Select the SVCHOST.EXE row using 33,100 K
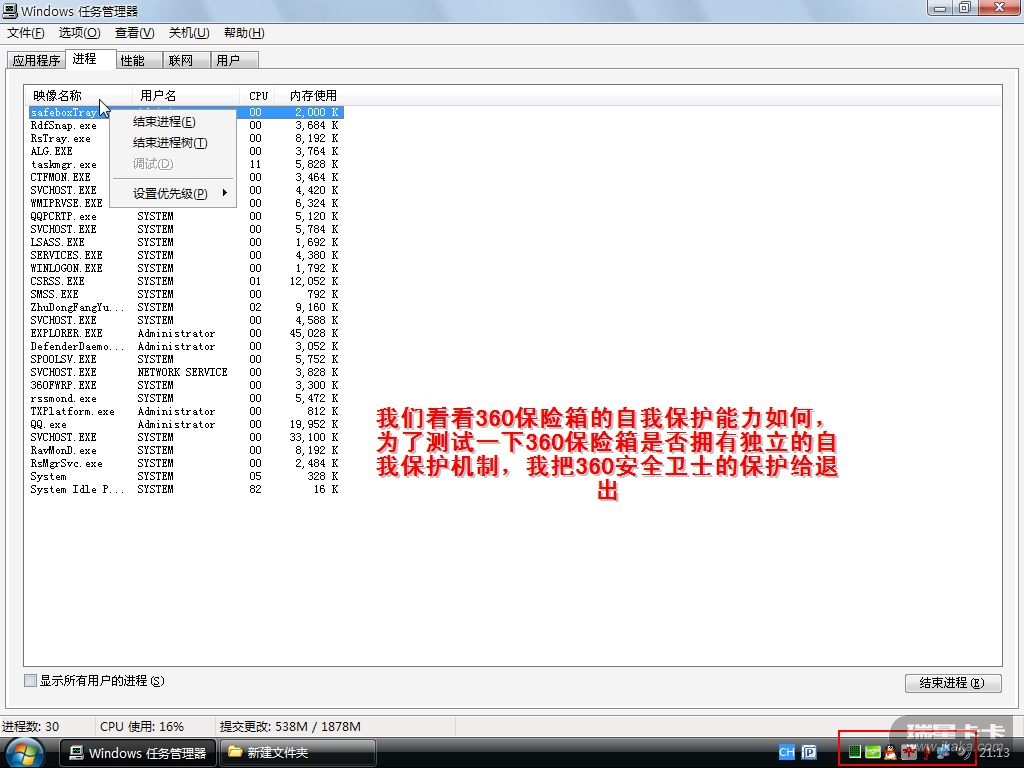This screenshot has height=768, width=1024. coord(185,438)
